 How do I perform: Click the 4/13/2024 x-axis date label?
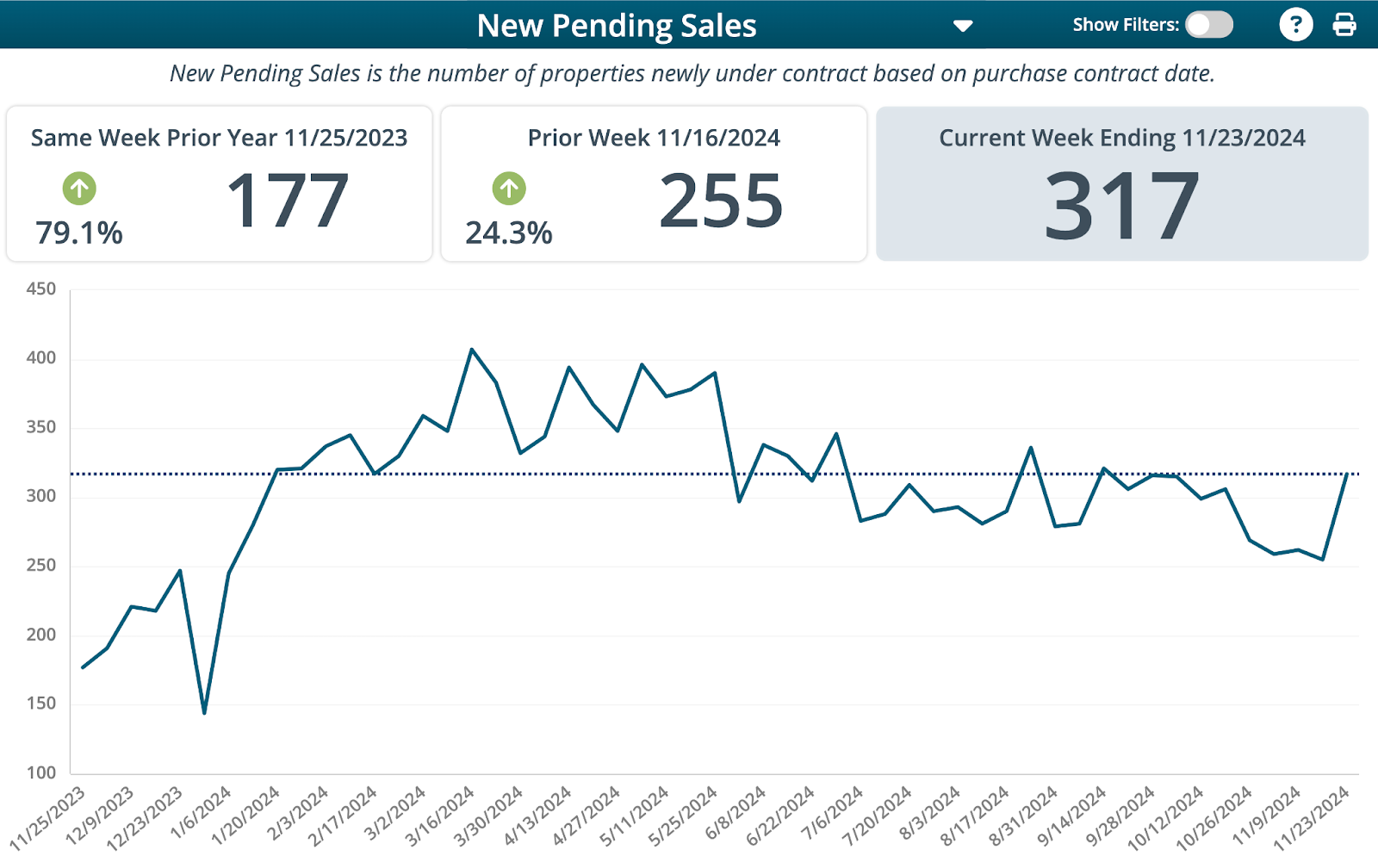tap(538, 815)
